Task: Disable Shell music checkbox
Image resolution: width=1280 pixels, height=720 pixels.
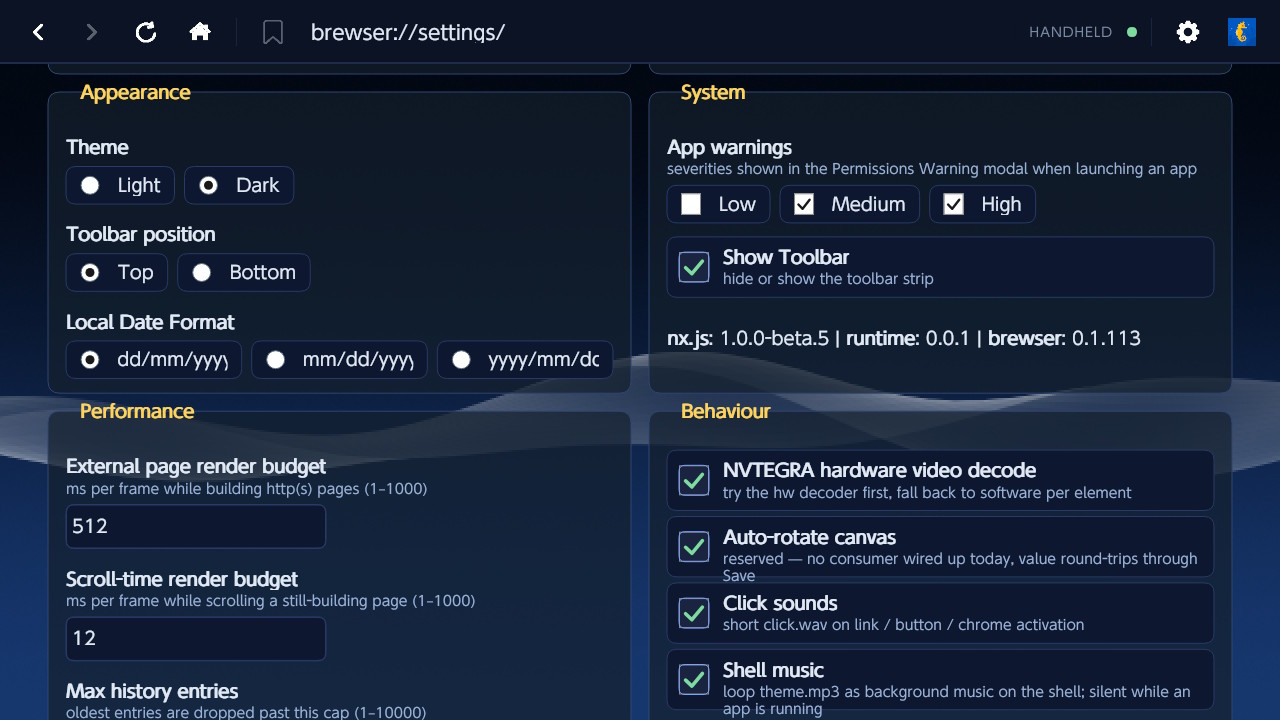Action: click(694, 680)
